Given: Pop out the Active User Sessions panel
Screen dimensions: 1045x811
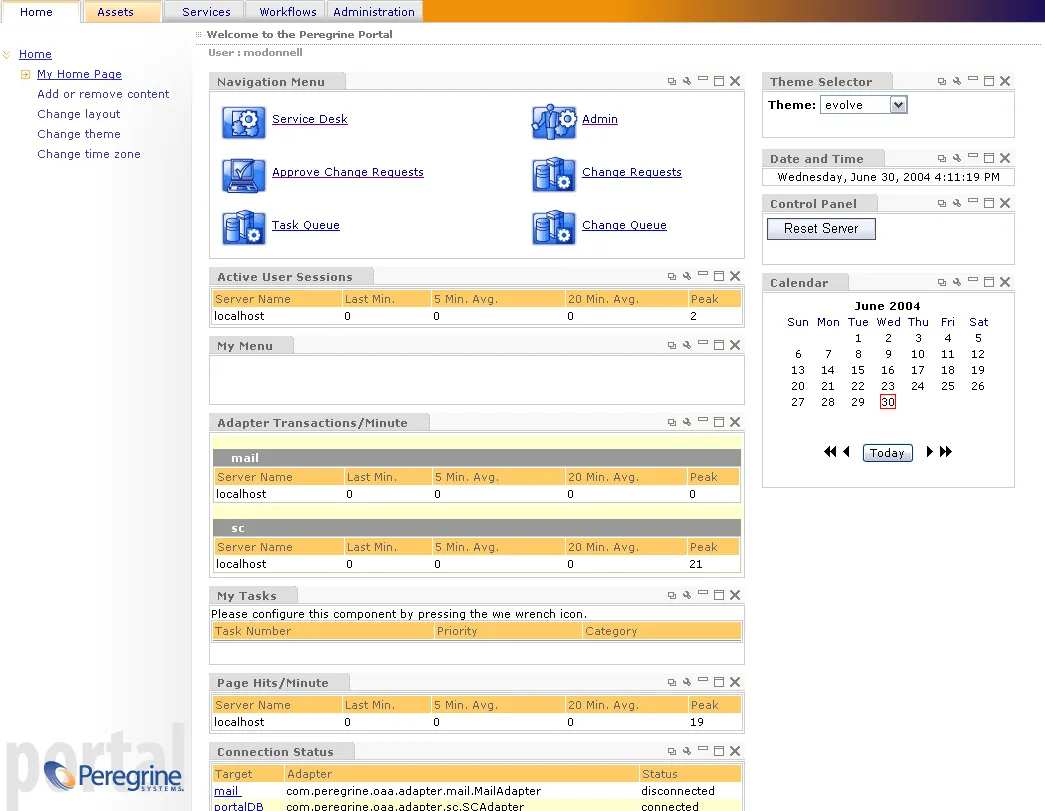Looking at the screenshot, I should (x=672, y=276).
